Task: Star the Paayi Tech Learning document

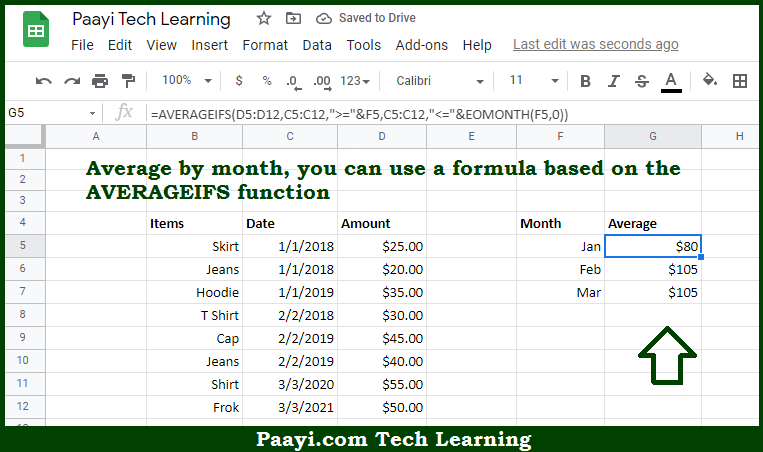Action: tap(264, 18)
